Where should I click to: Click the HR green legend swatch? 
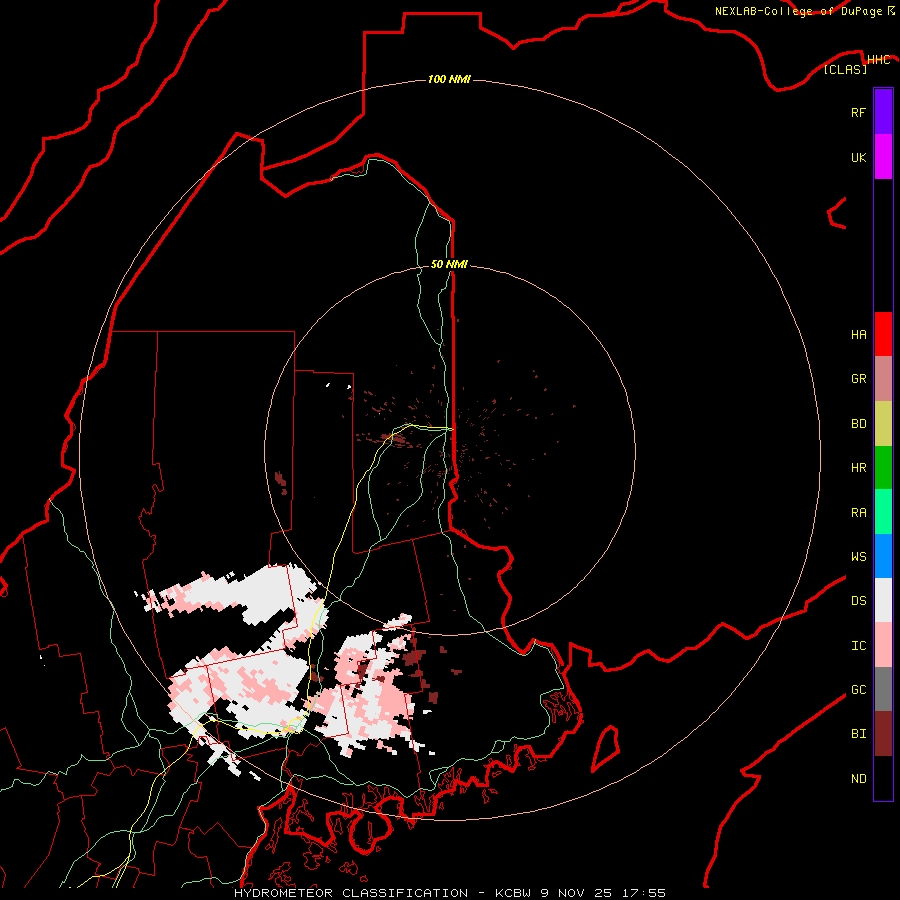[883, 467]
